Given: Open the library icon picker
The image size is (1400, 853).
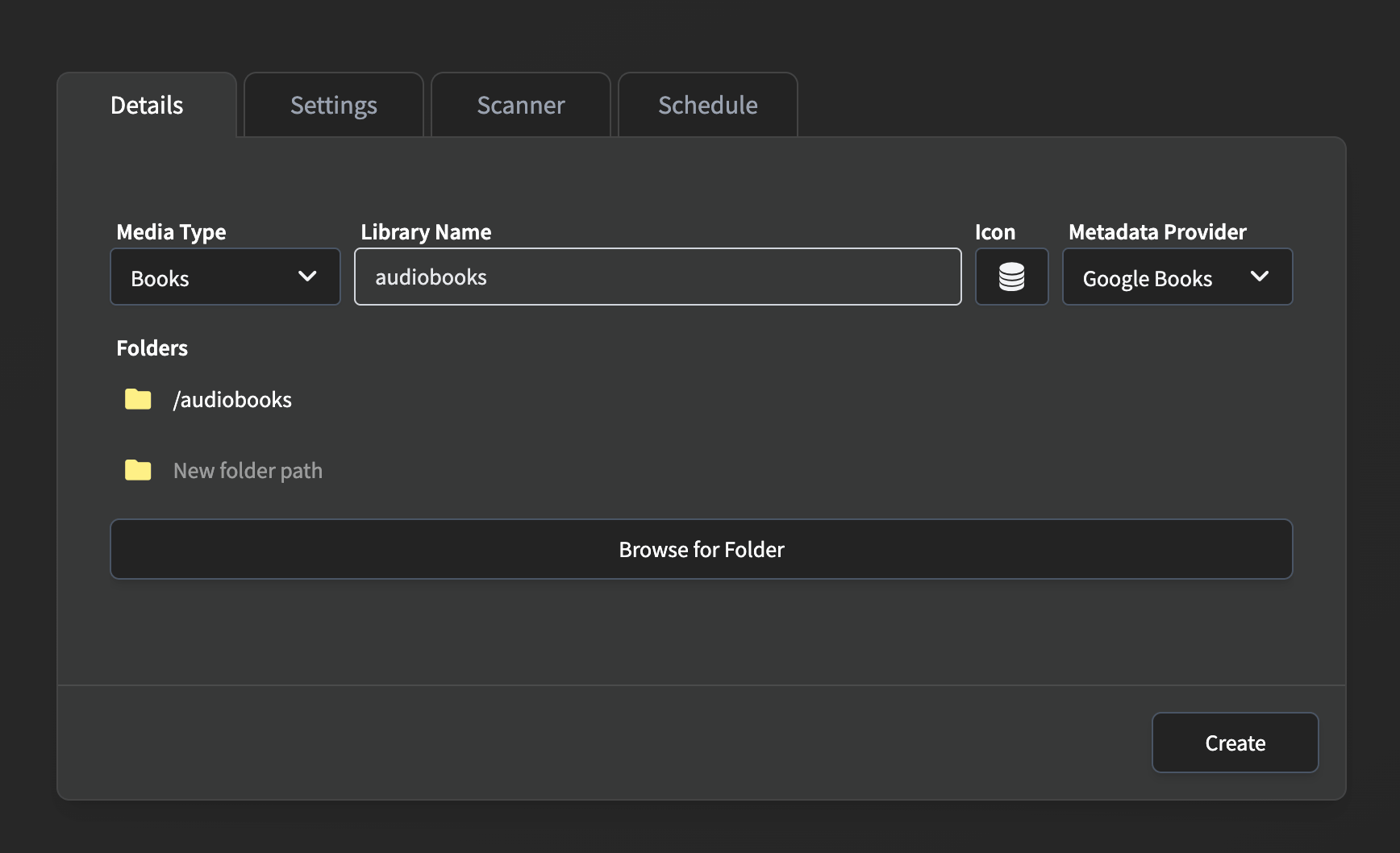Looking at the screenshot, I should [x=1011, y=277].
